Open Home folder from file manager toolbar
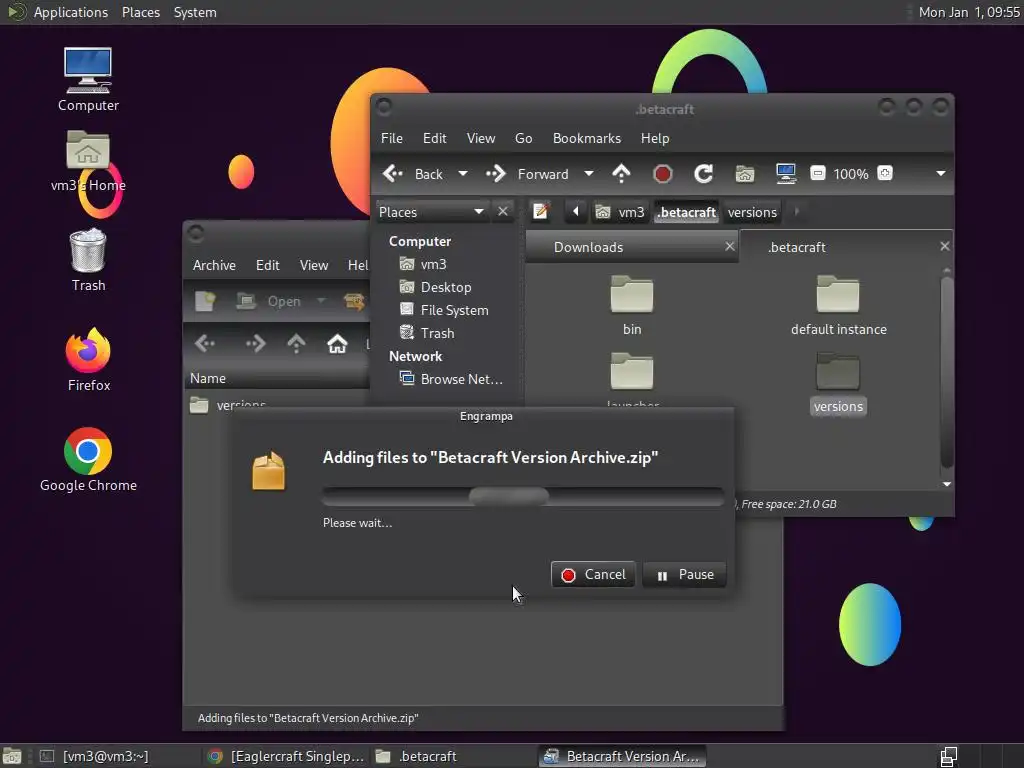This screenshot has height=768, width=1024. [744, 174]
